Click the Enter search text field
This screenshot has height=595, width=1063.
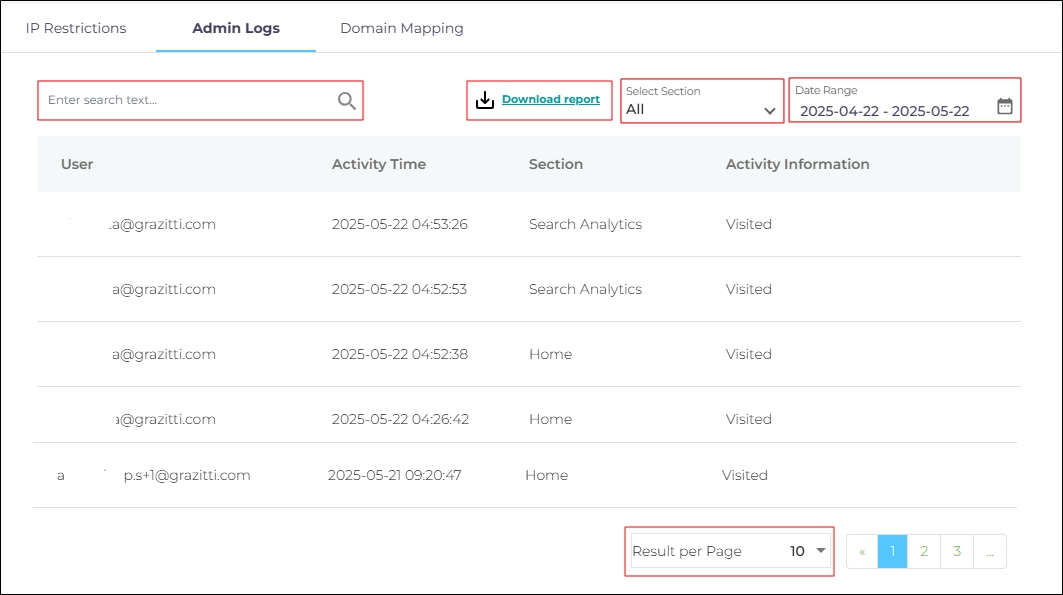click(x=188, y=101)
